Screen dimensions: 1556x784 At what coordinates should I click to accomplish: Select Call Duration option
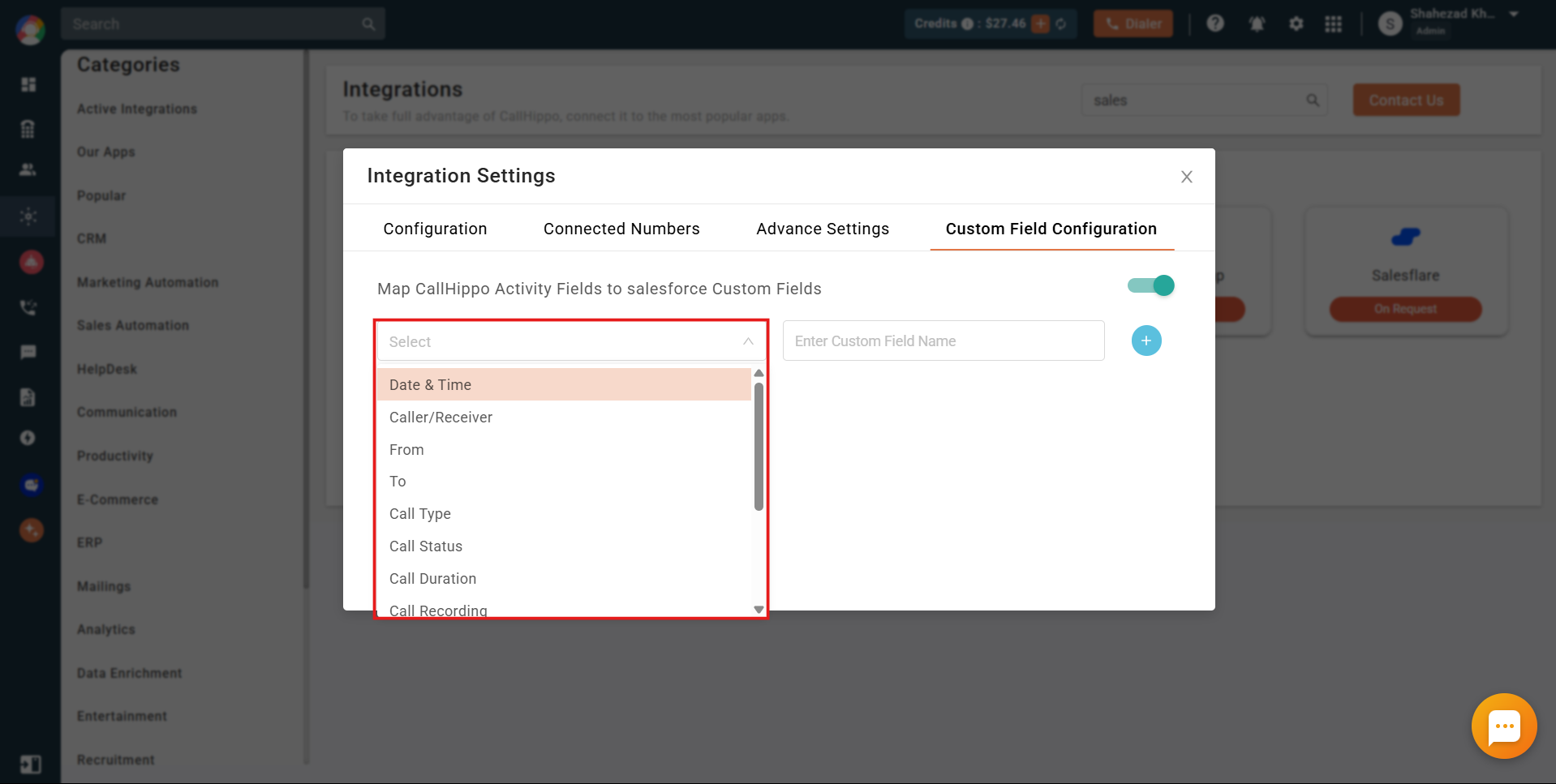click(x=564, y=578)
